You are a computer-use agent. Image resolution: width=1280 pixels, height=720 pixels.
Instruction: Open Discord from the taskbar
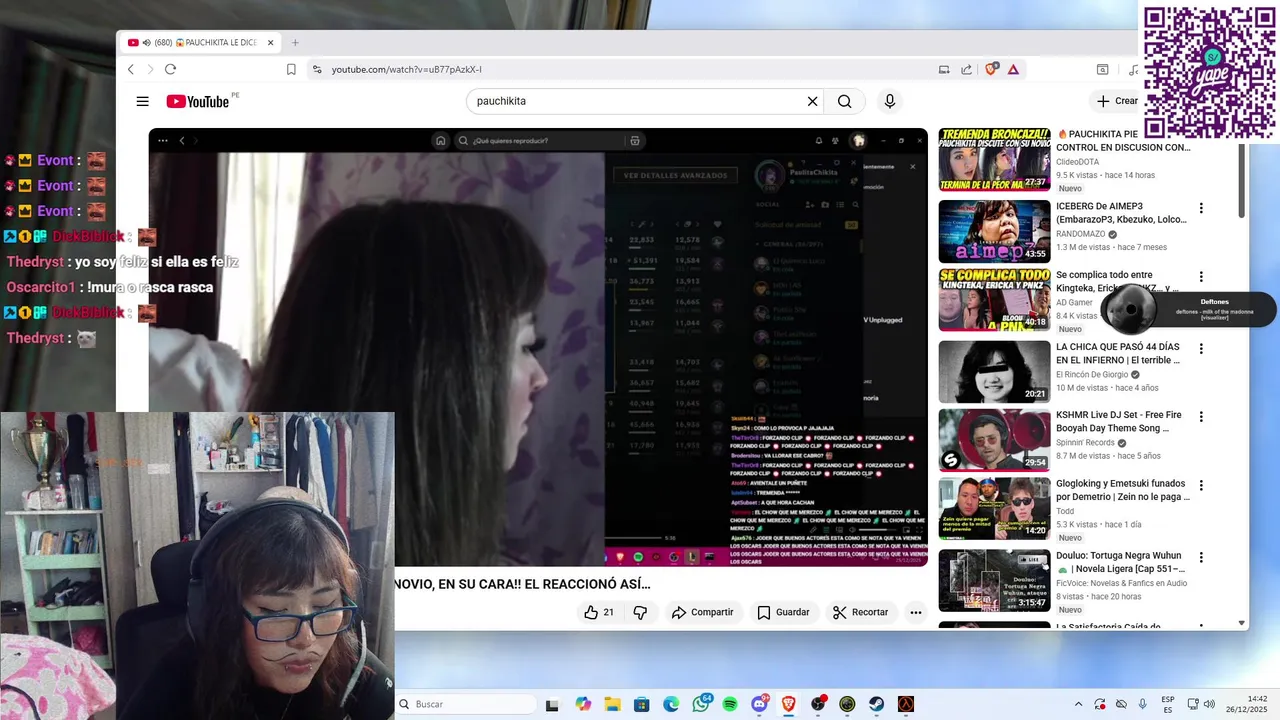[x=759, y=704]
